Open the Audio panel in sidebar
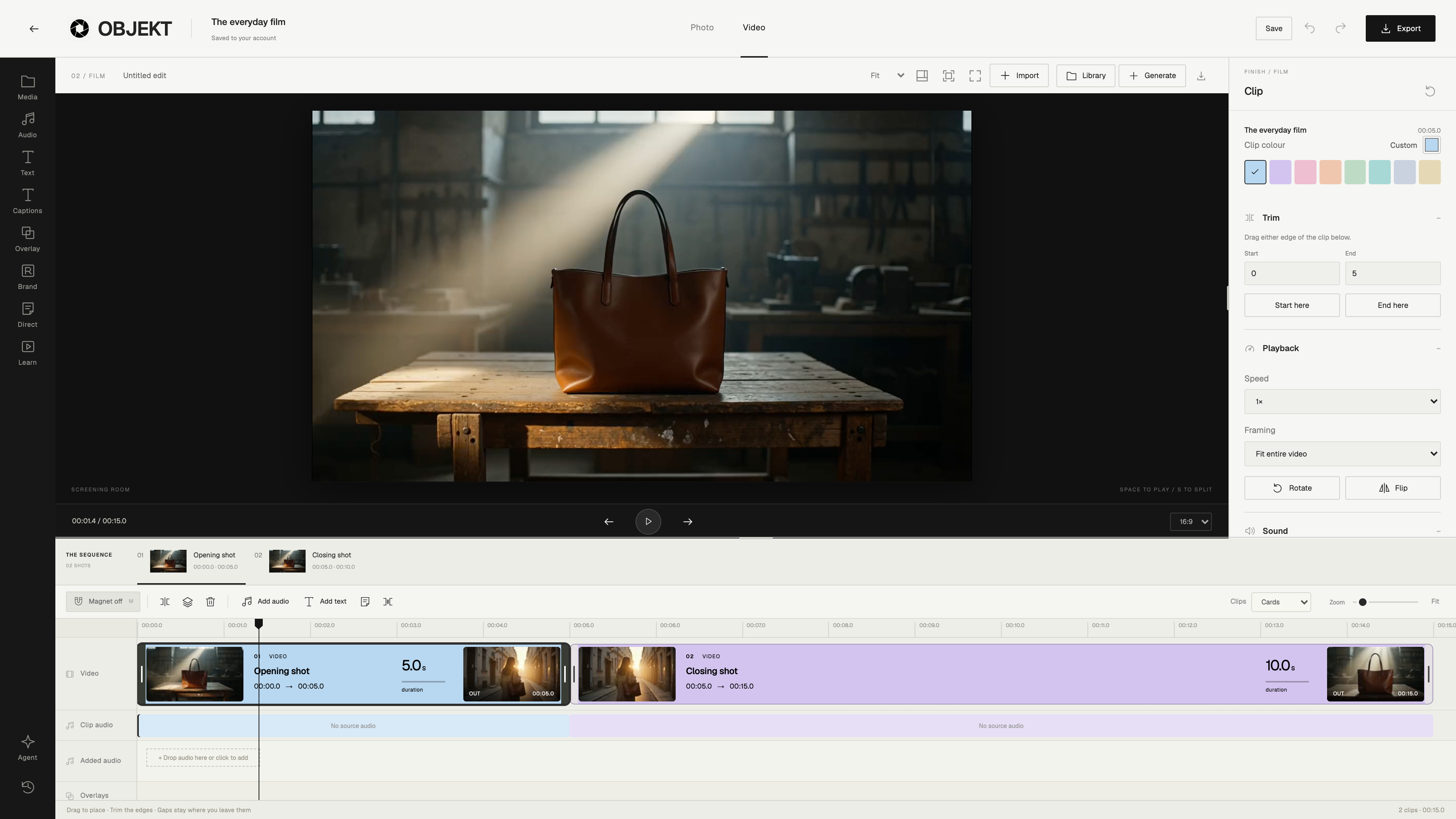1456x819 pixels. coord(27,126)
